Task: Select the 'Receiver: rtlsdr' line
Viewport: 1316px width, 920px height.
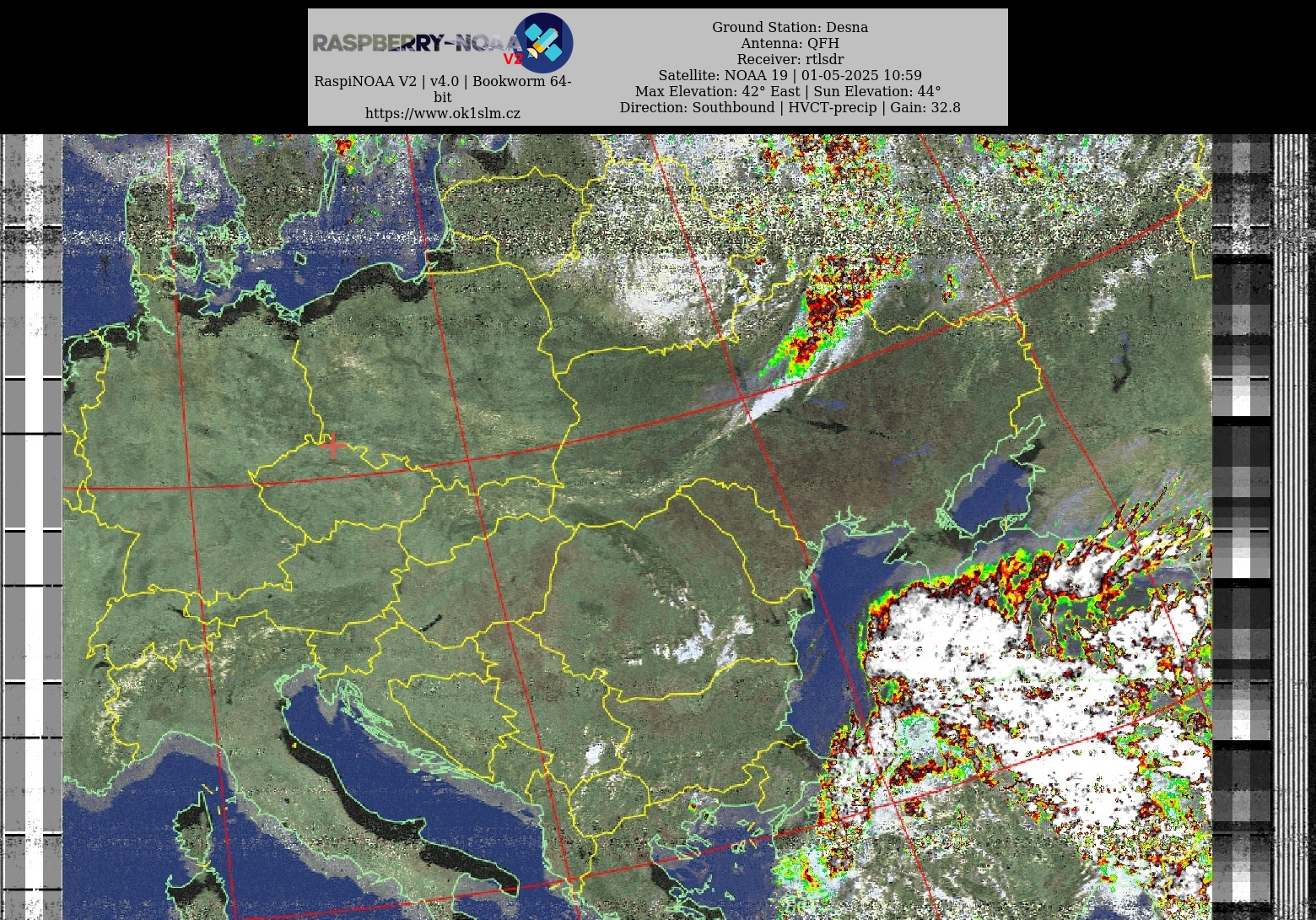Action: 790,59
